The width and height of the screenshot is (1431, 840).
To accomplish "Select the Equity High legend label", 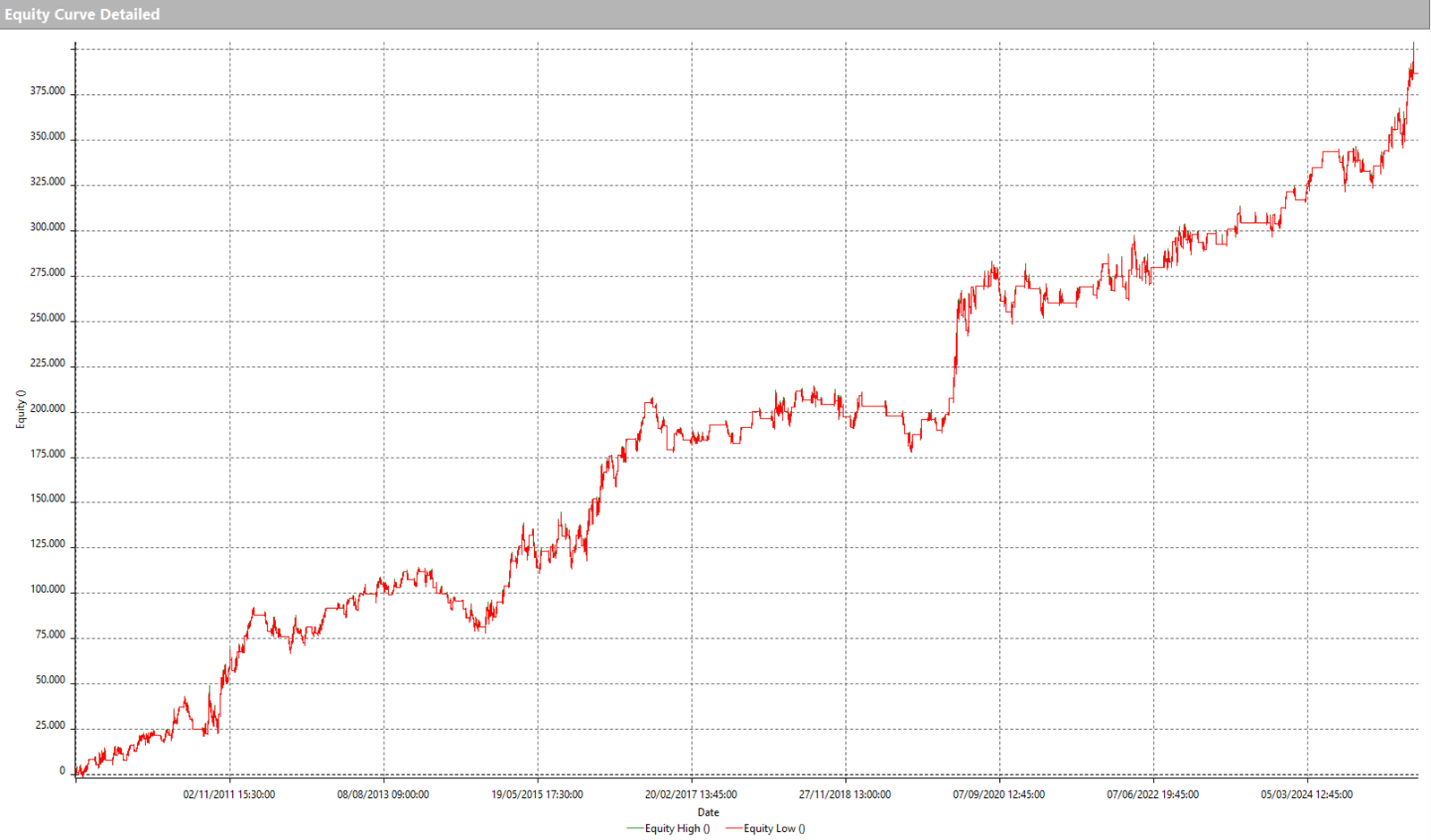I will coord(677,828).
